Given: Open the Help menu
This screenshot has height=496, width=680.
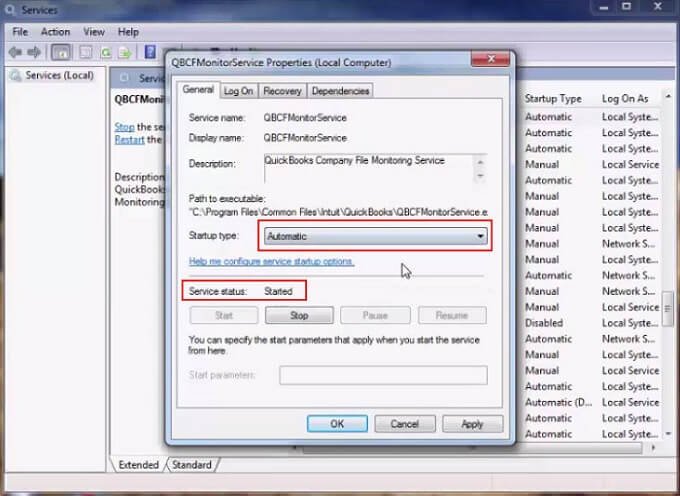Looking at the screenshot, I should click(128, 32).
